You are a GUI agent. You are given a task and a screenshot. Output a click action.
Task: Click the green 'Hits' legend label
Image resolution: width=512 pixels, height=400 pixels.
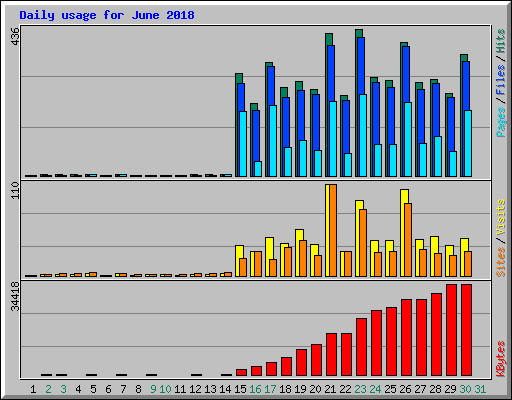(500, 41)
